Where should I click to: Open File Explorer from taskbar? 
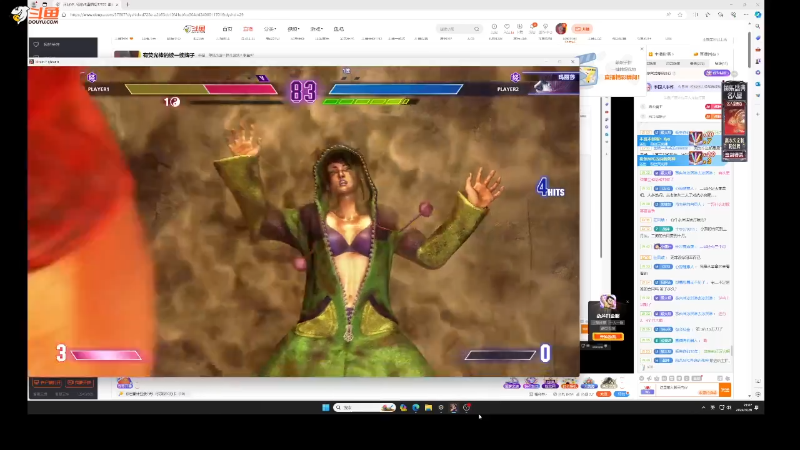(429, 407)
